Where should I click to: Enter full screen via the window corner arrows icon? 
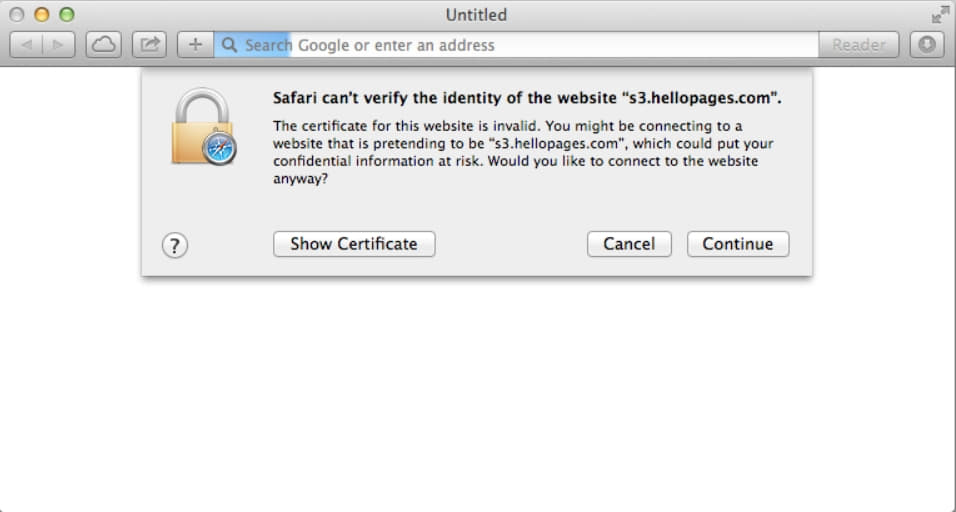coord(940,15)
